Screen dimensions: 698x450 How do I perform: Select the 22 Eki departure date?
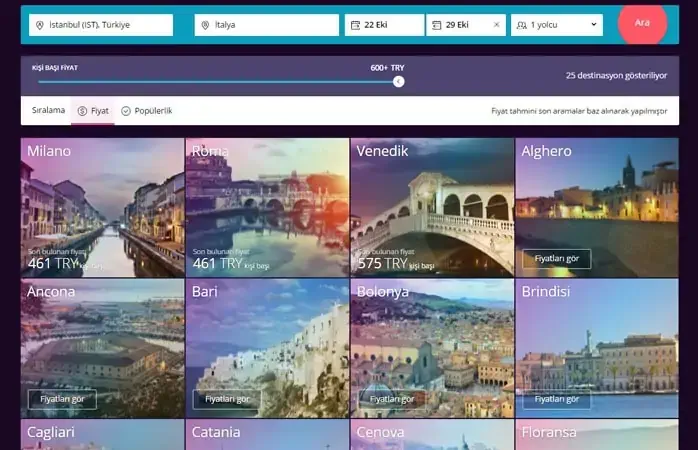point(385,25)
